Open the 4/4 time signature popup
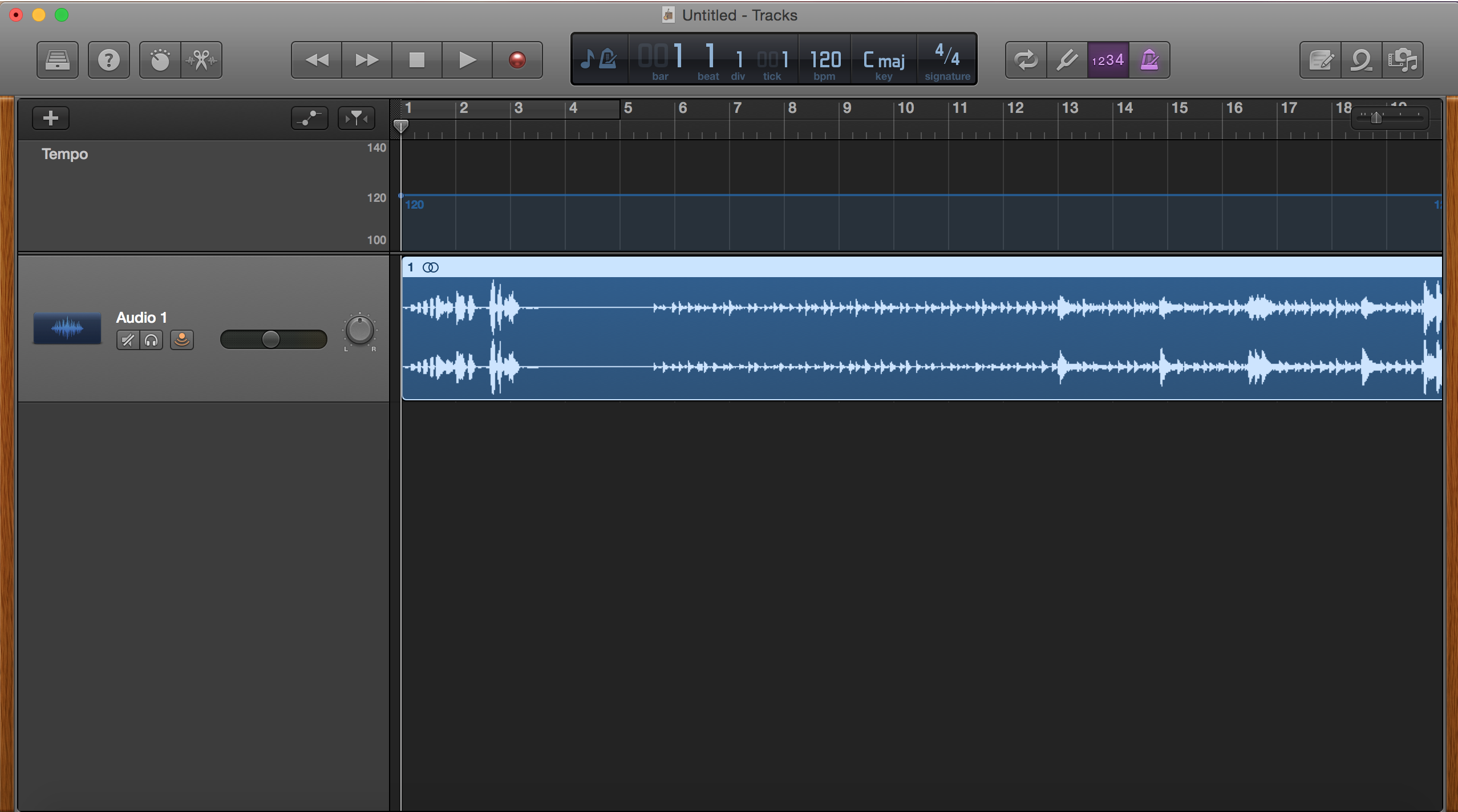 (x=947, y=60)
